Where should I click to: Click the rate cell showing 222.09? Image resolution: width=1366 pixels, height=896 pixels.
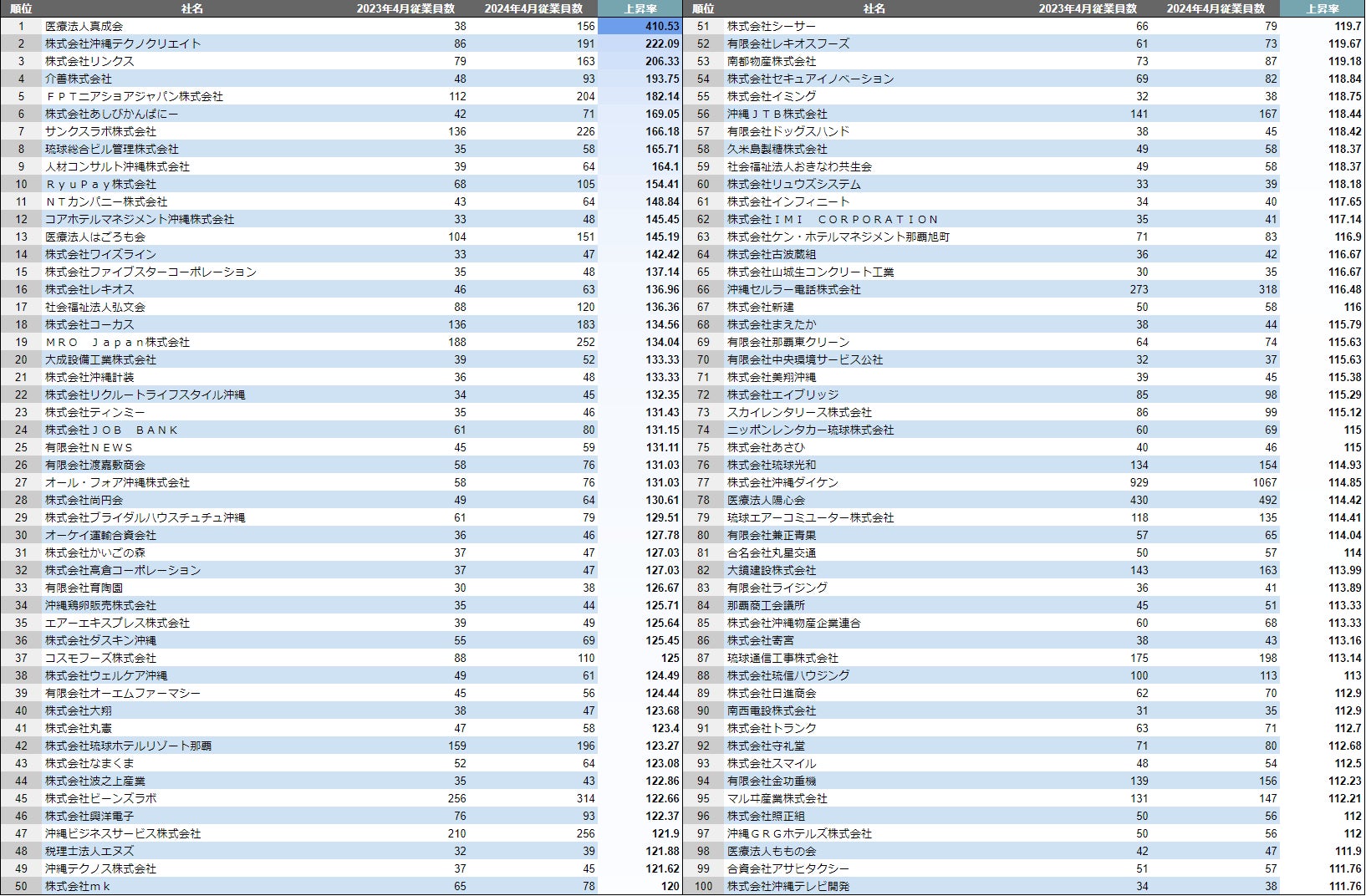662,43
